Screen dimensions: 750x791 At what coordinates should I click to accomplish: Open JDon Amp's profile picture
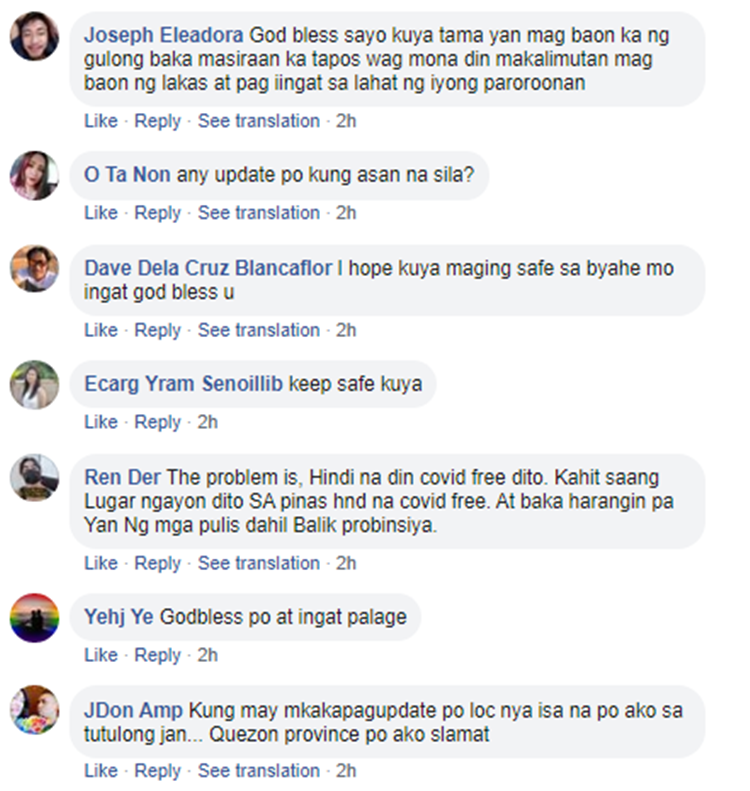(34, 710)
